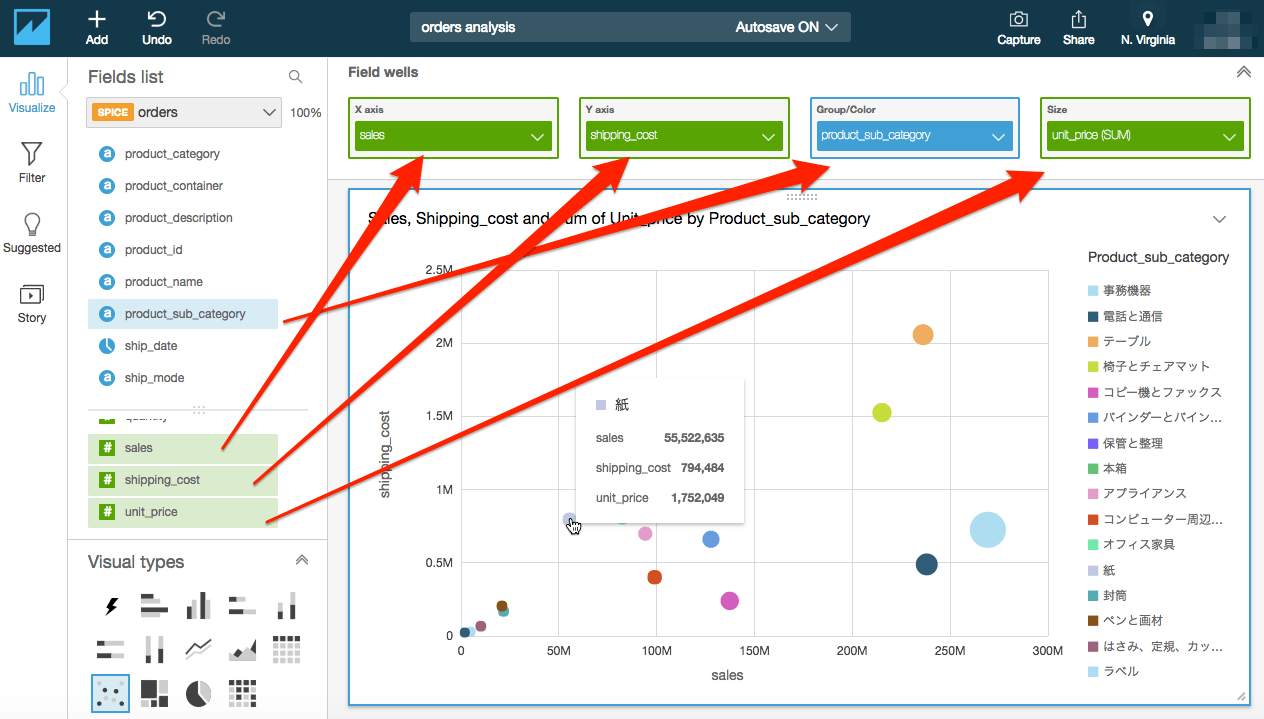Click the Undo icon

[156, 27]
